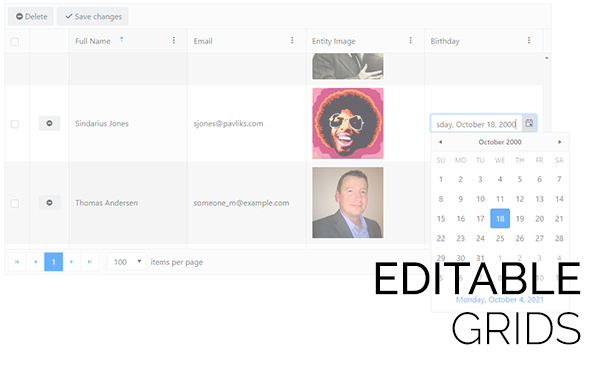Go to previous page pager icon
The height and width of the screenshot is (376, 594).
[x=35, y=262]
